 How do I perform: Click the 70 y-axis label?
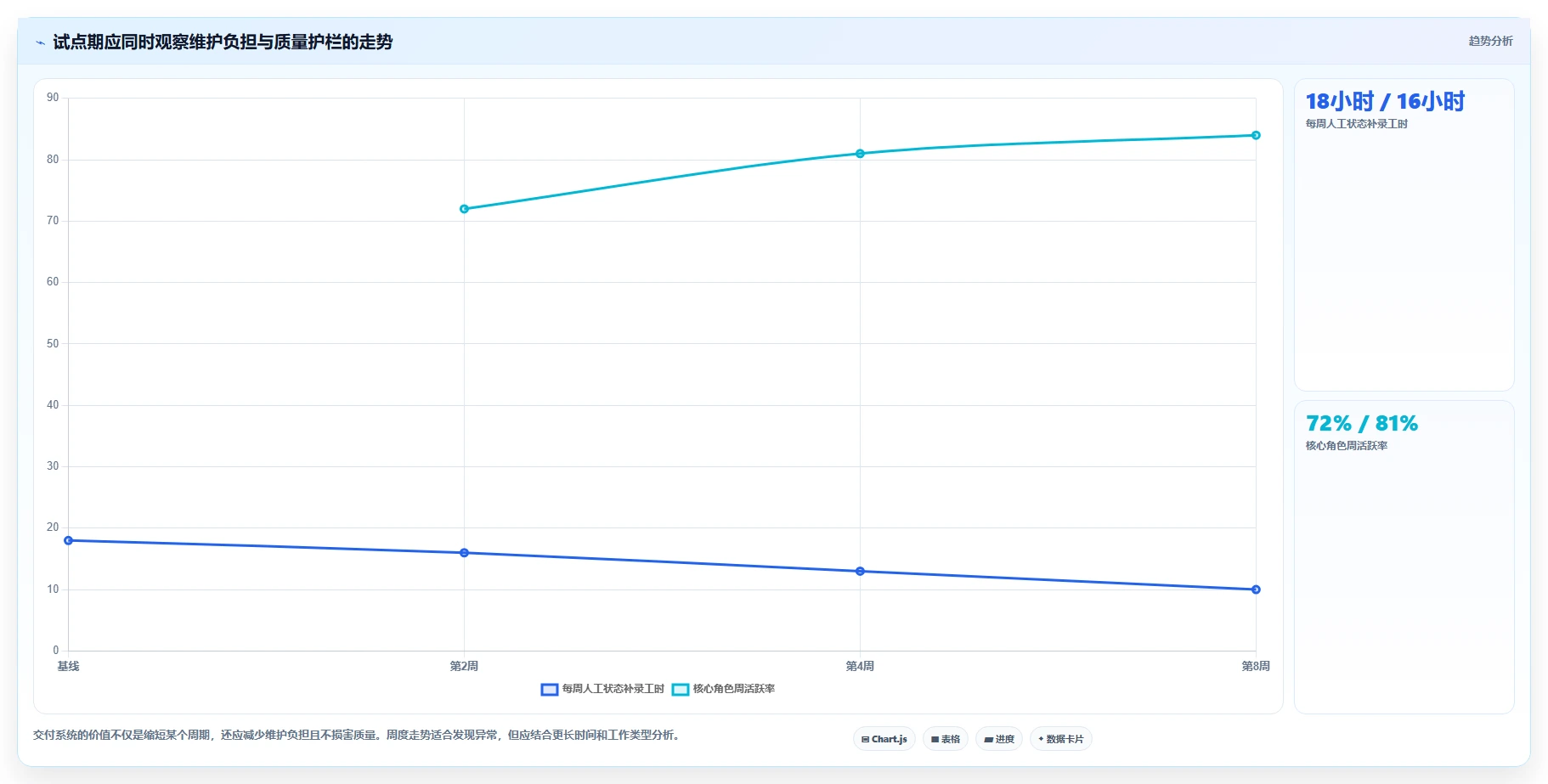click(53, 221)
